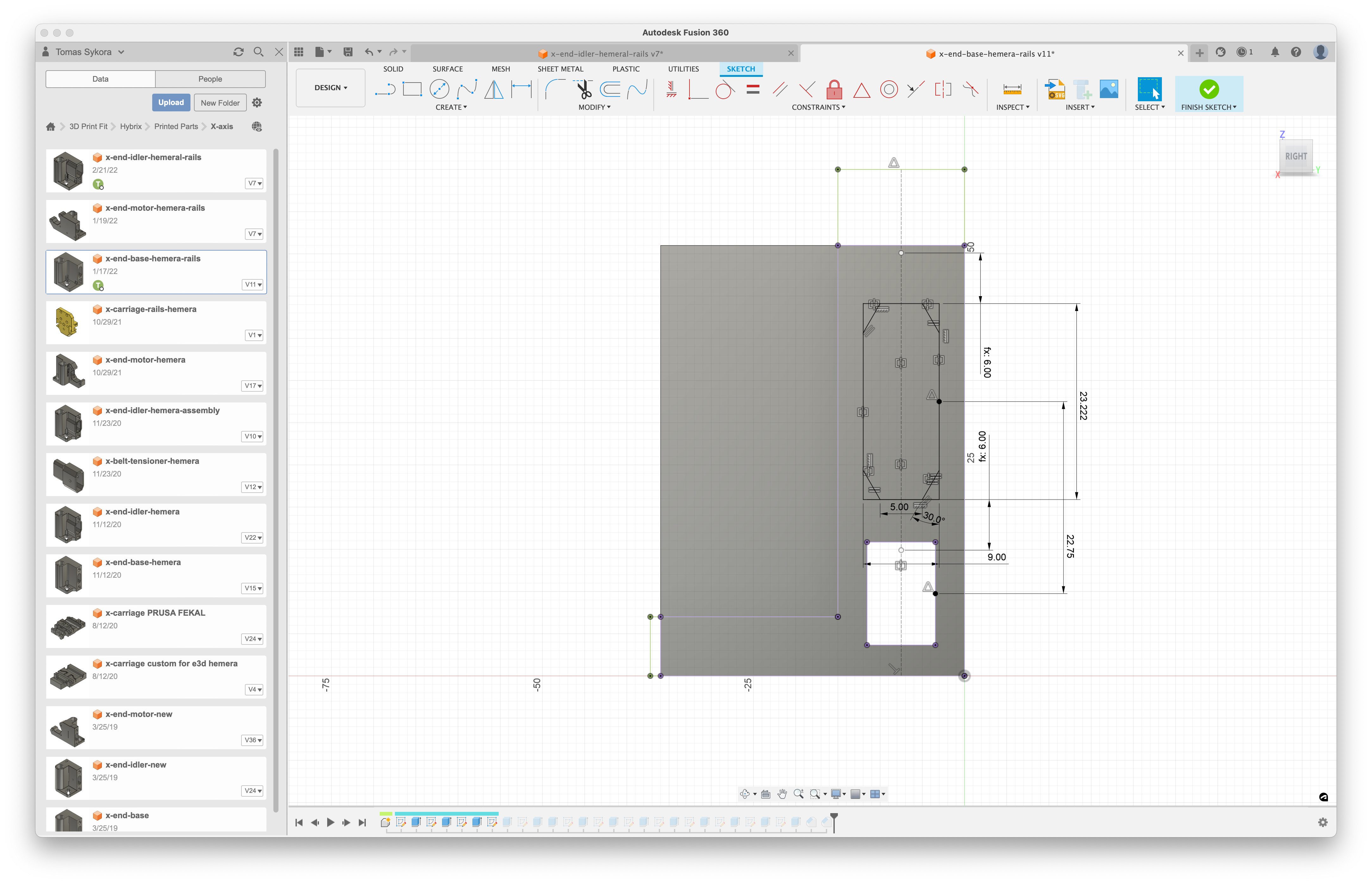
Task: Switch data panel to People
Action: coord(210,79)
